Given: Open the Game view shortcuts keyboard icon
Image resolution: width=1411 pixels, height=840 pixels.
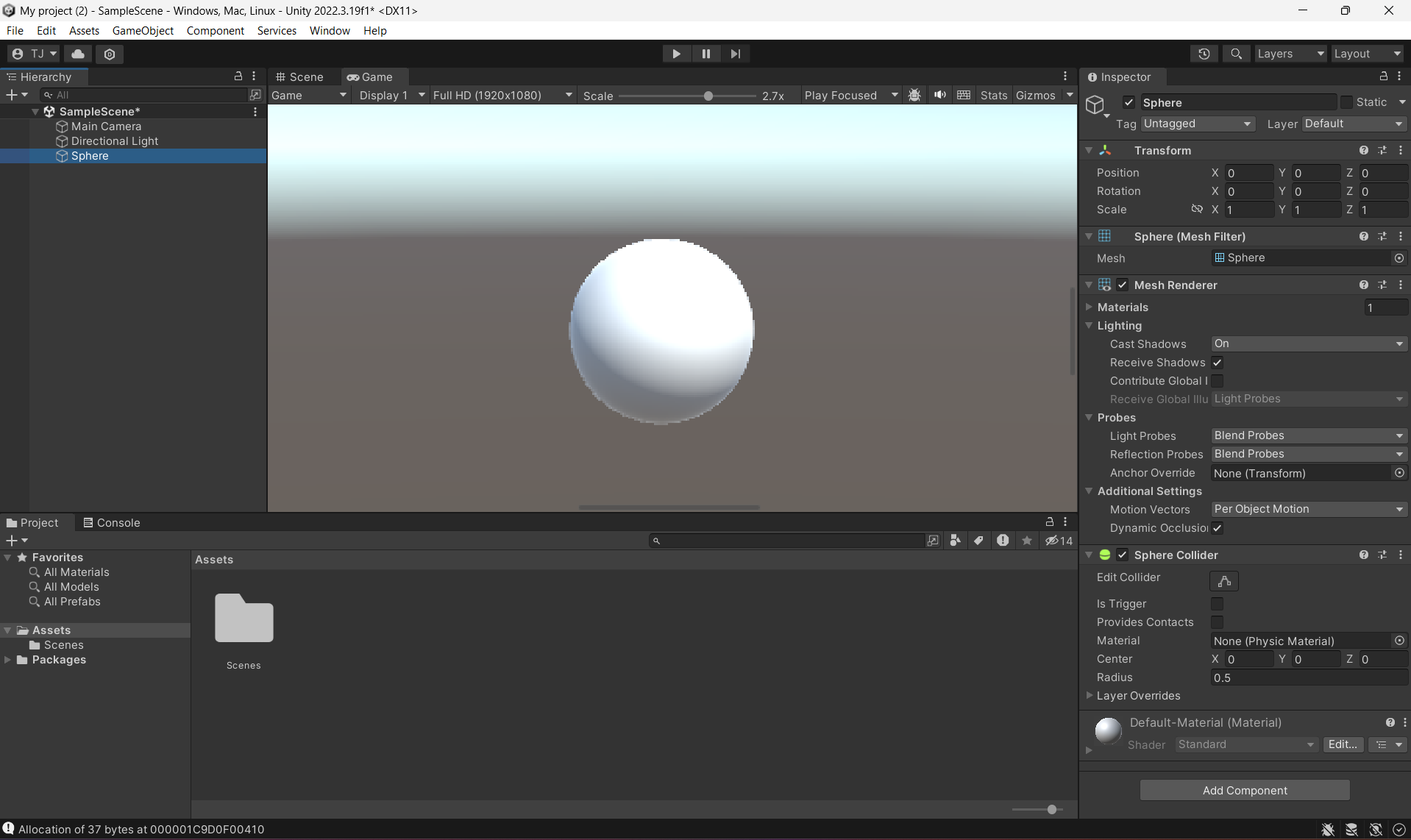Looking at the screenshot, I should point(964,95).
